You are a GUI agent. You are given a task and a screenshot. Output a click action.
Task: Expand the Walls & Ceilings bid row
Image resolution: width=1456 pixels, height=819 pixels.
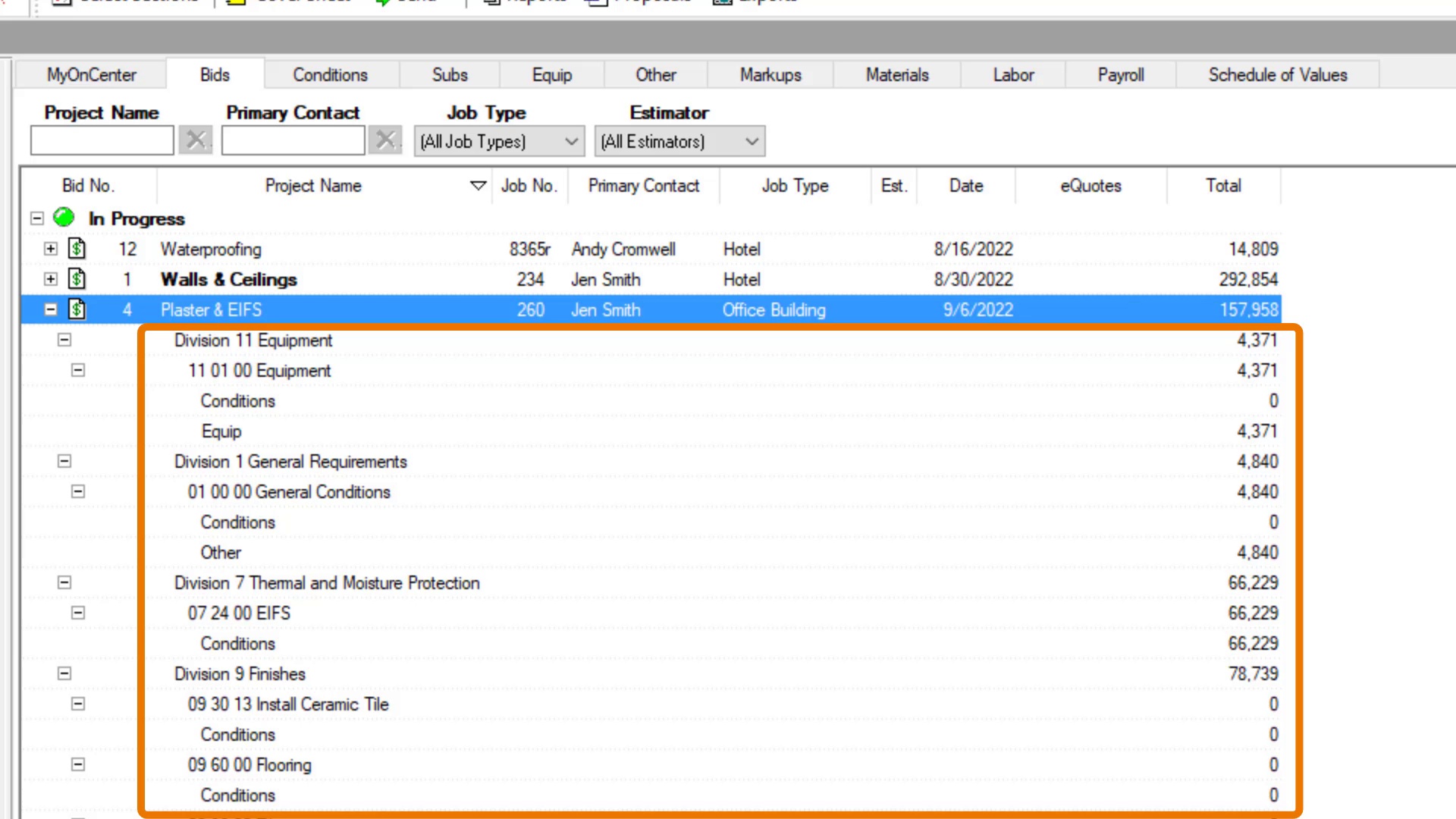(50, 279)
